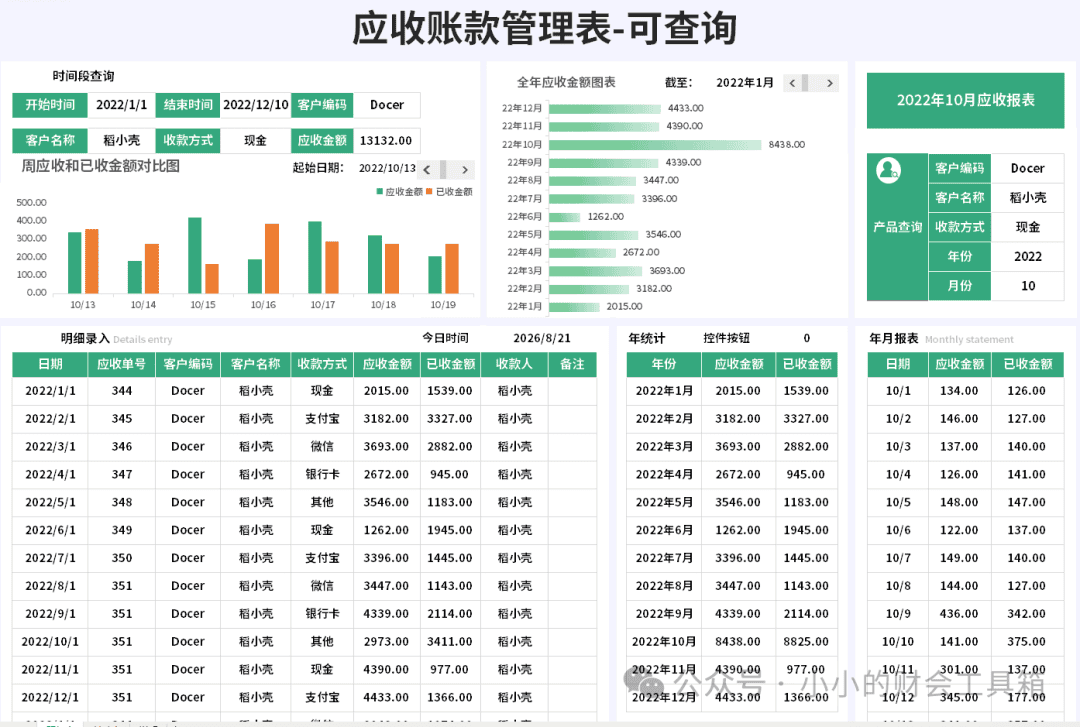Click the 已收金额 orange legend swatch
1080x727 pixels.
click(x=429, y=192)
